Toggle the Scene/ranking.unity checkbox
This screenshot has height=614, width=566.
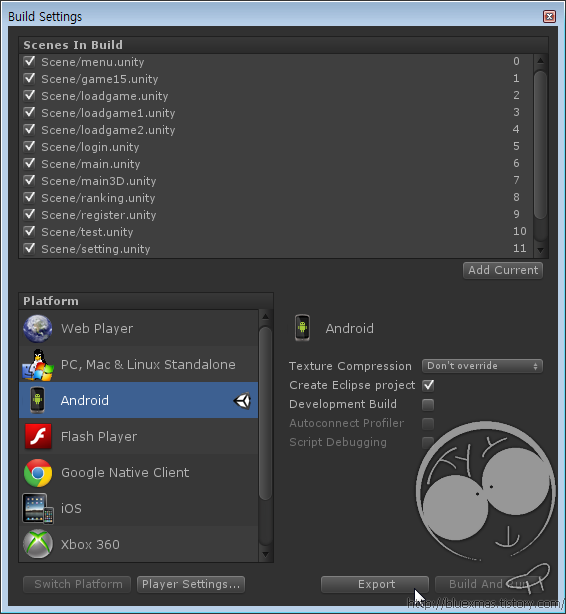pyautogui.click(x=29, y=197)
